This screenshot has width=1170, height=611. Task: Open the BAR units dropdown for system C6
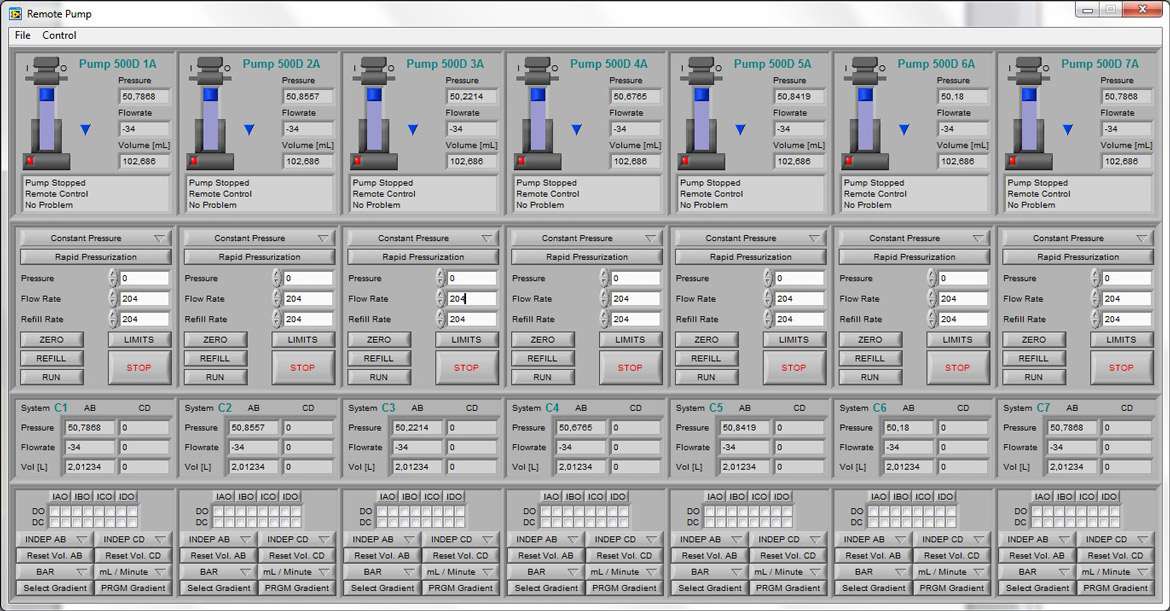coord(871,571)
